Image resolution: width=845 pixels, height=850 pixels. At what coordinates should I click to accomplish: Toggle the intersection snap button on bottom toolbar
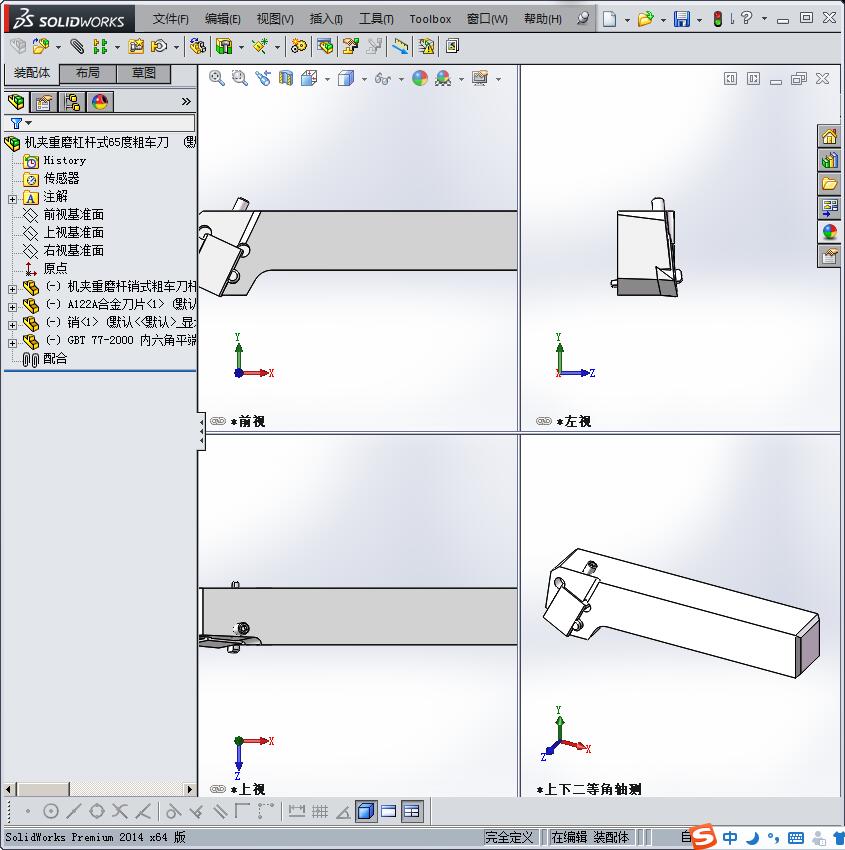pyautogui.click(x=120, y=812)
